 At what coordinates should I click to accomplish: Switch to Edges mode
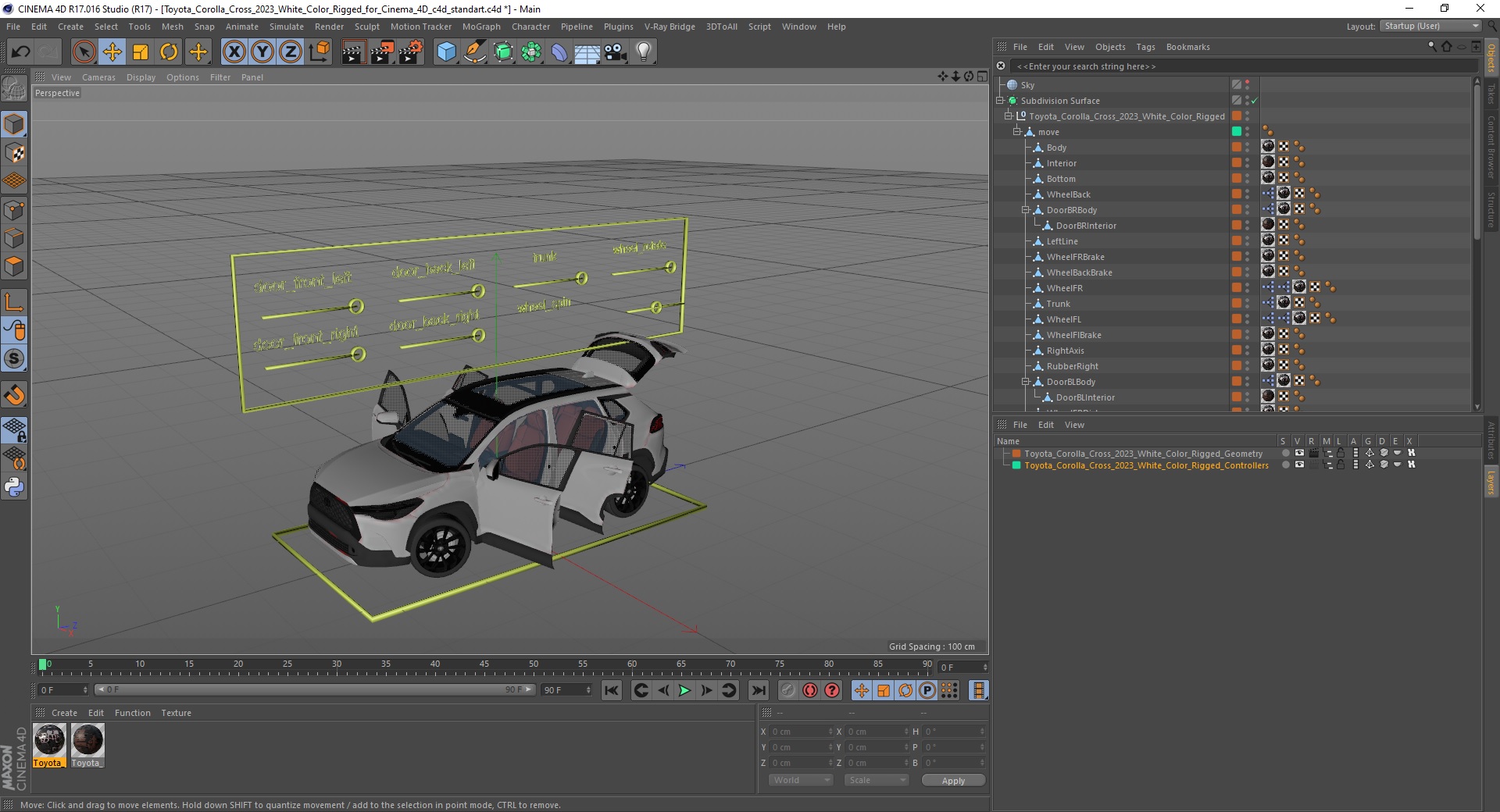pyautogui.click(x=14, y=238)
